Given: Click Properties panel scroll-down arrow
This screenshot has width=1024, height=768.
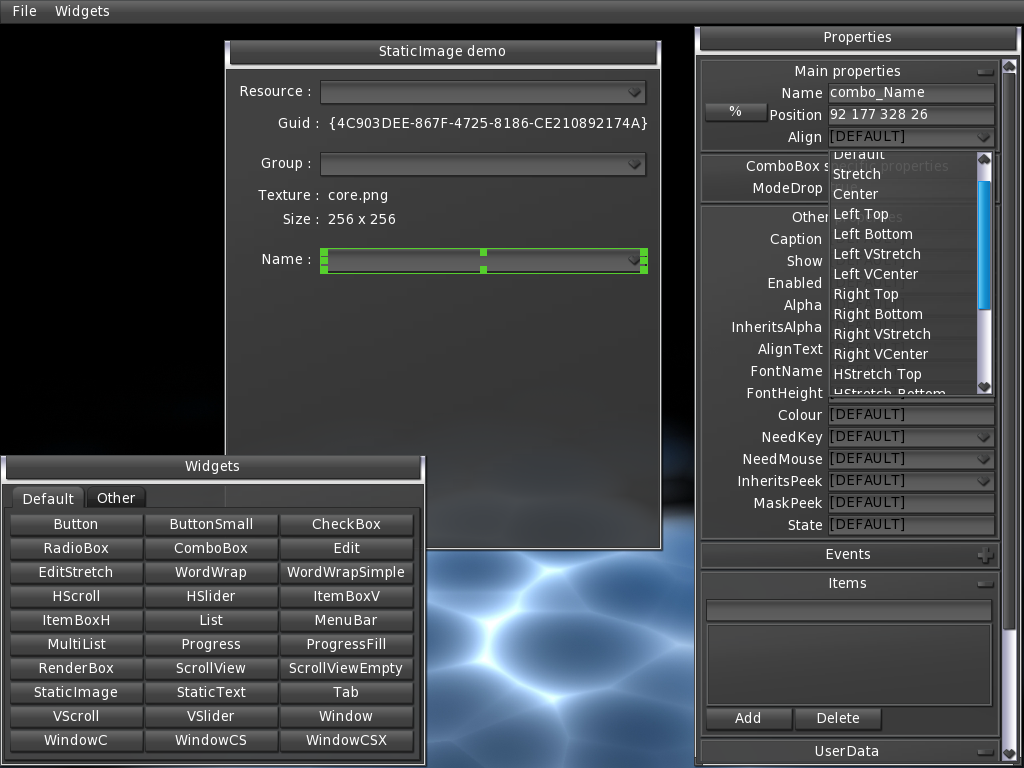Looking at the screenshot, I should point(1009,752).
